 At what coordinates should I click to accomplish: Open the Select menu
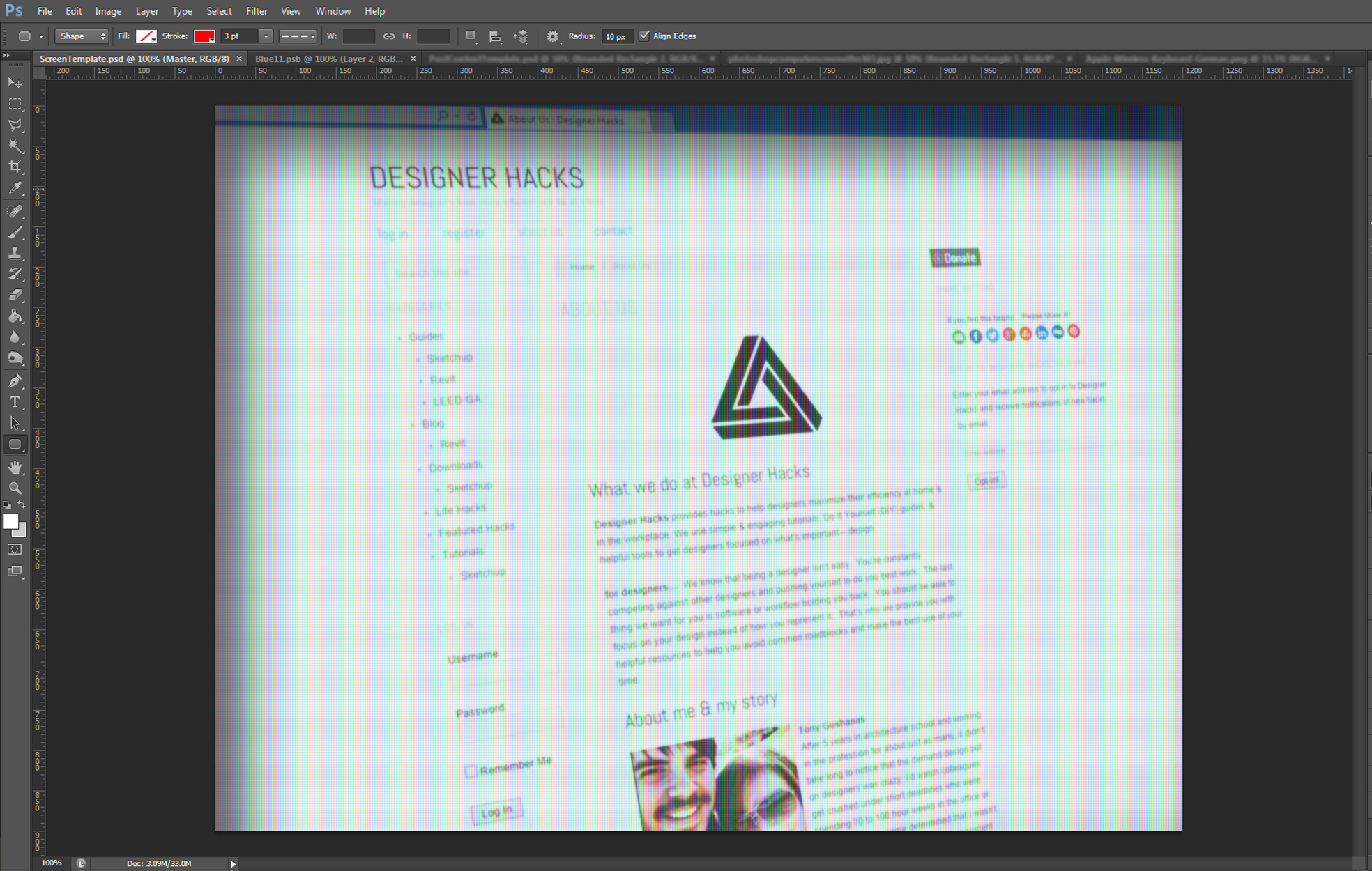[x=219, y=11]
